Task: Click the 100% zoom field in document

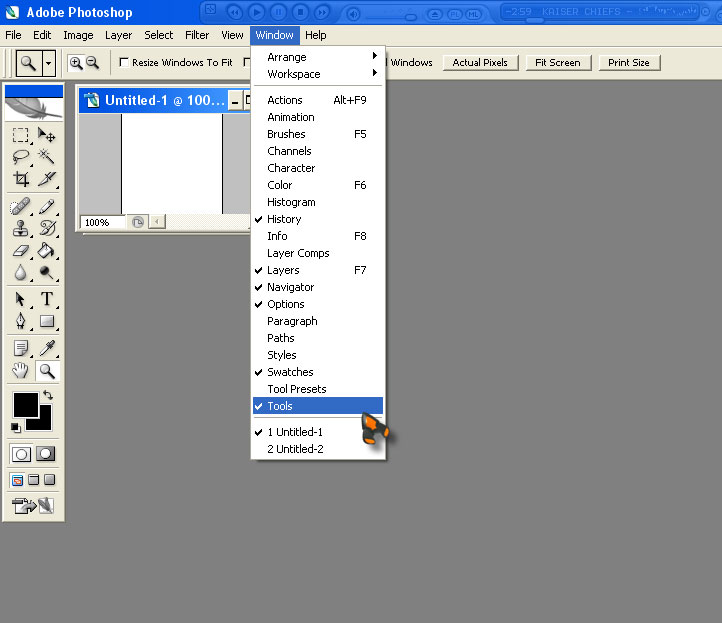Action: pyautogui.click(x=101, y=222)
